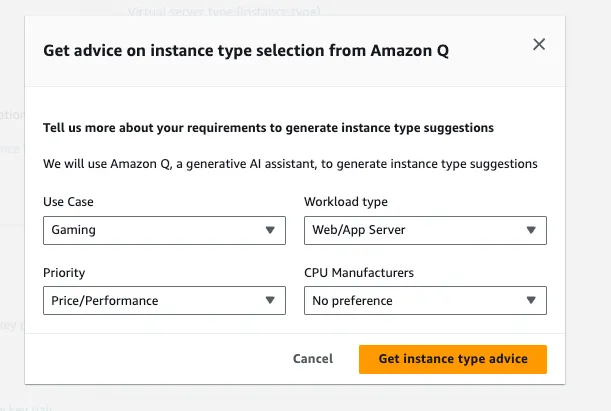
Task: Click the Use Case dropdown arrow
Action: [x=269, y=230]
